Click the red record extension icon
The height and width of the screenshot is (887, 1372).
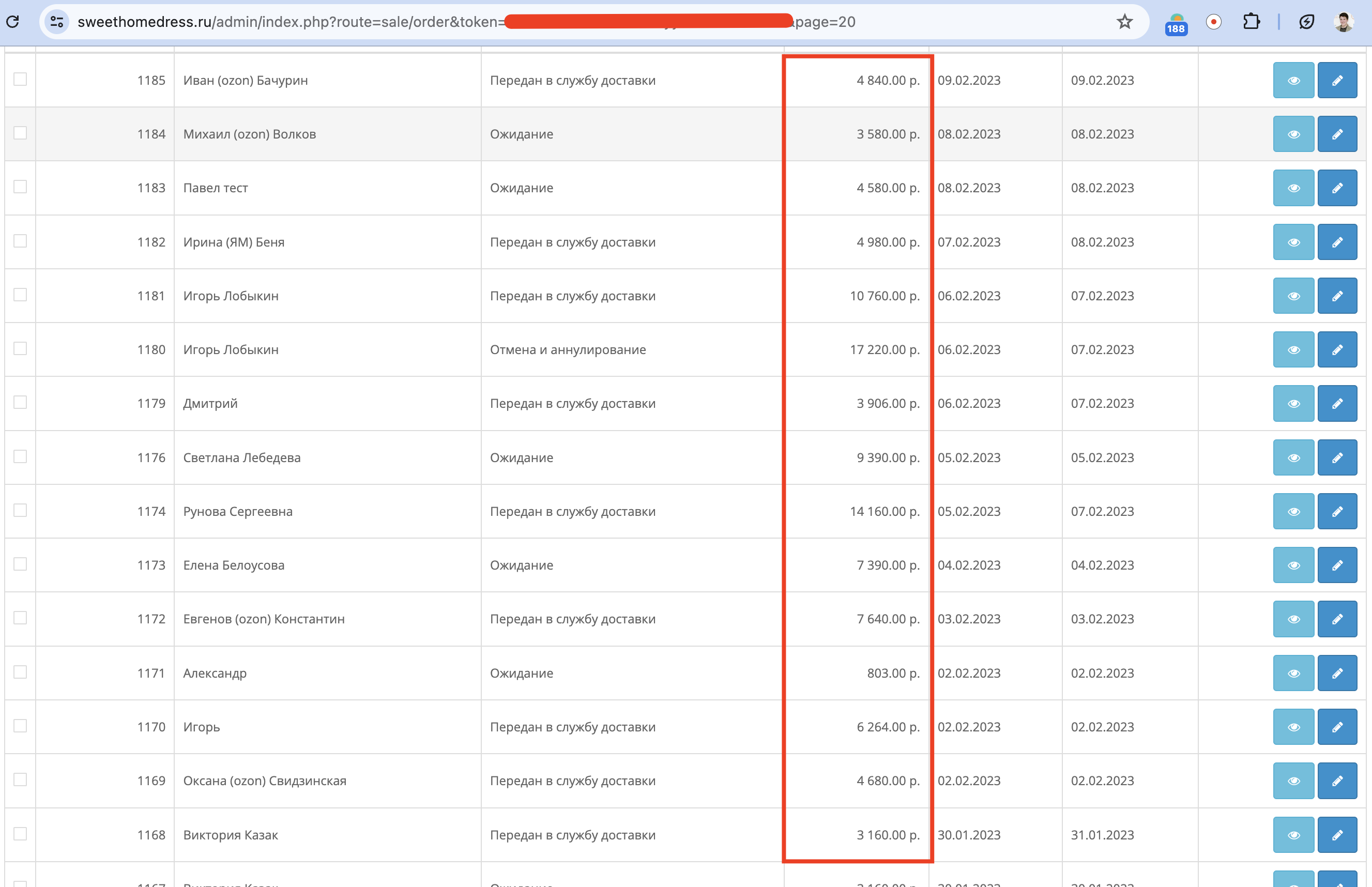click(1214, 22)
